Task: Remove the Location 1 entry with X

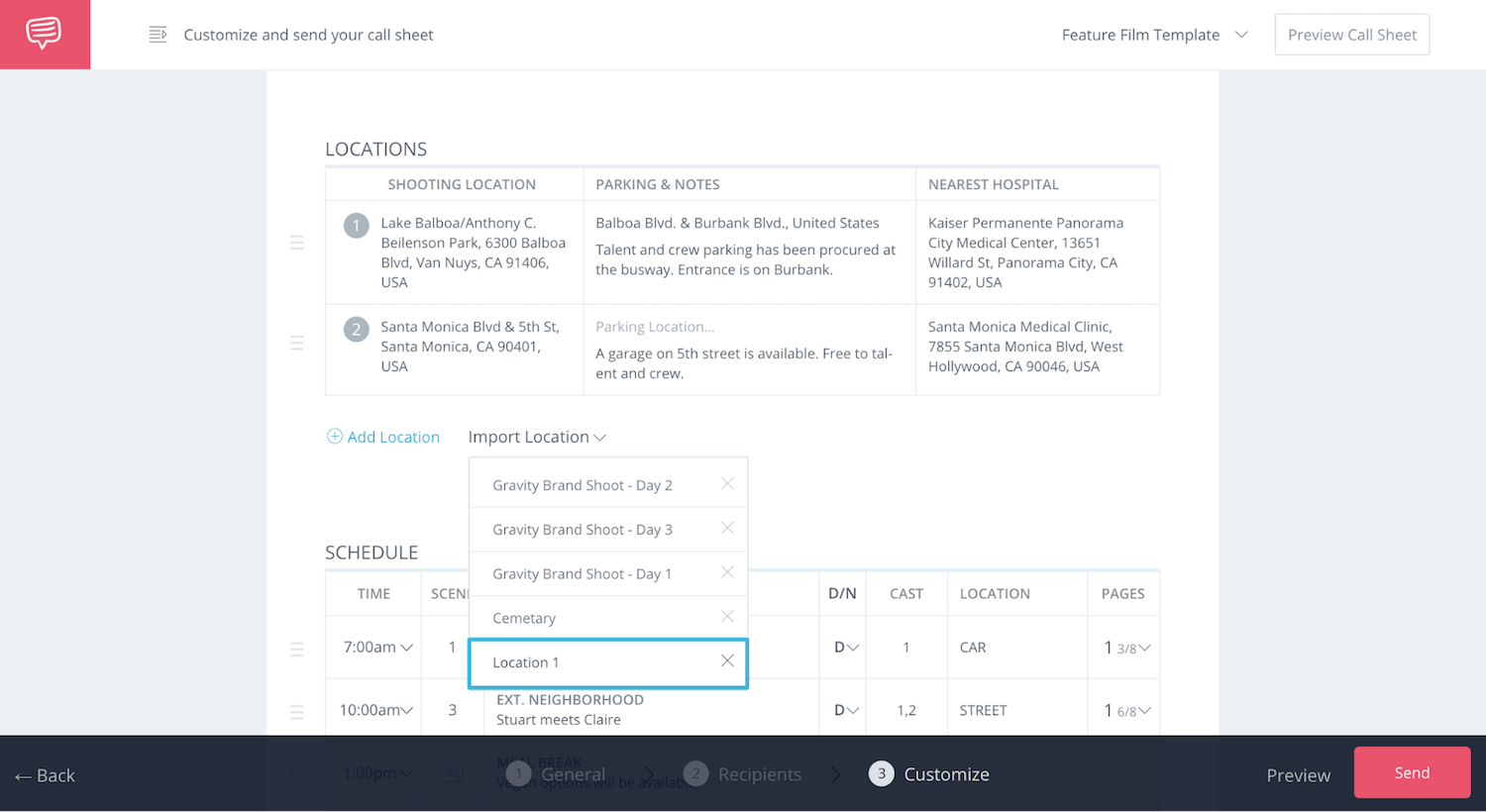Action: pyautogui.click(x=727, y=660)
